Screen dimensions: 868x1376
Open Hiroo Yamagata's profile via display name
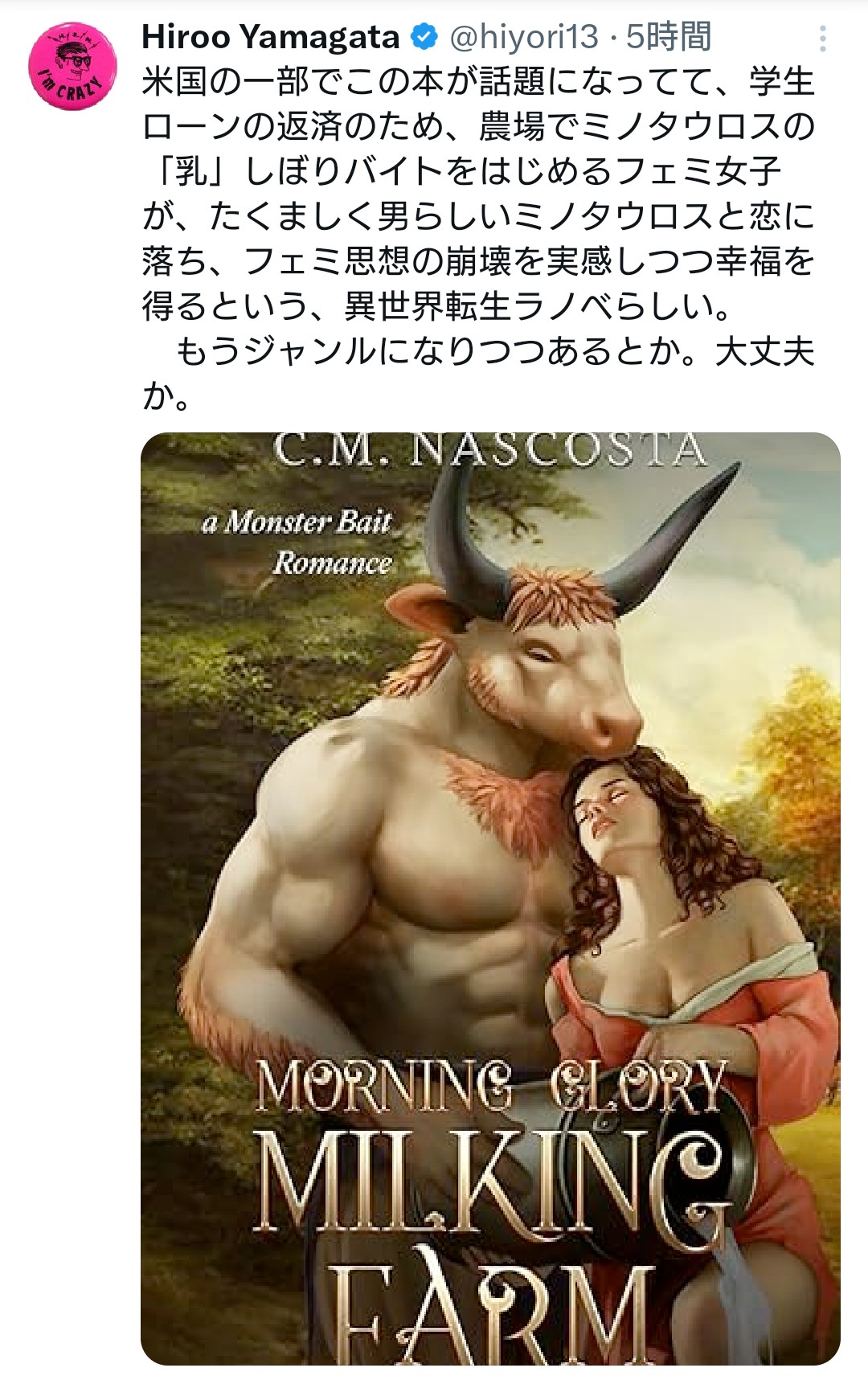(x=270, y=36)
